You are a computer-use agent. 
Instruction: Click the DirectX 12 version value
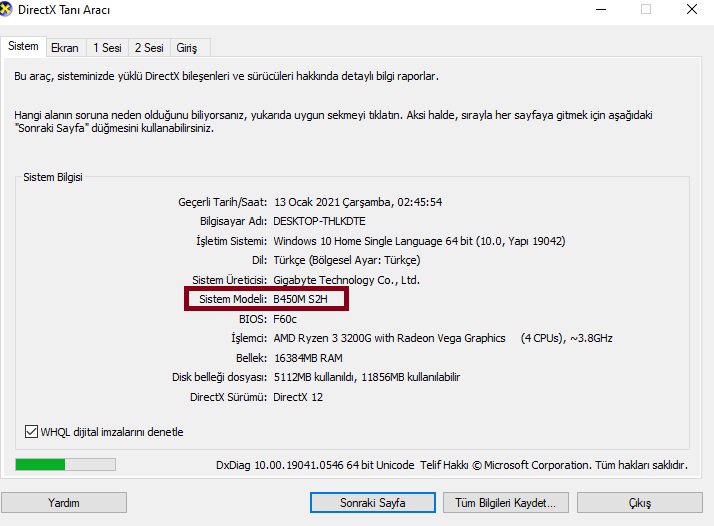coord(298,397)
